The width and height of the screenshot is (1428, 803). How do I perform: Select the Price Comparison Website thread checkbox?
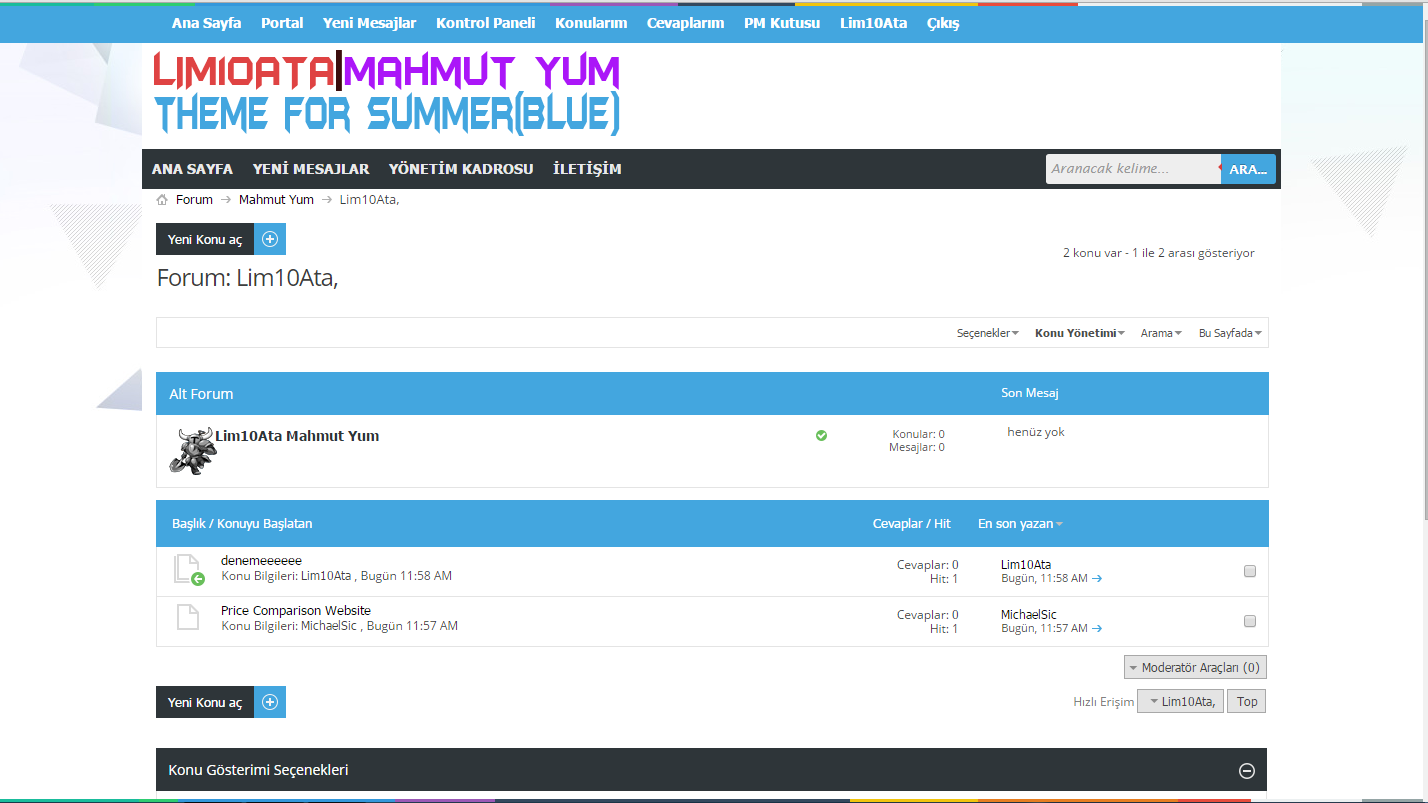[1250, 621]
